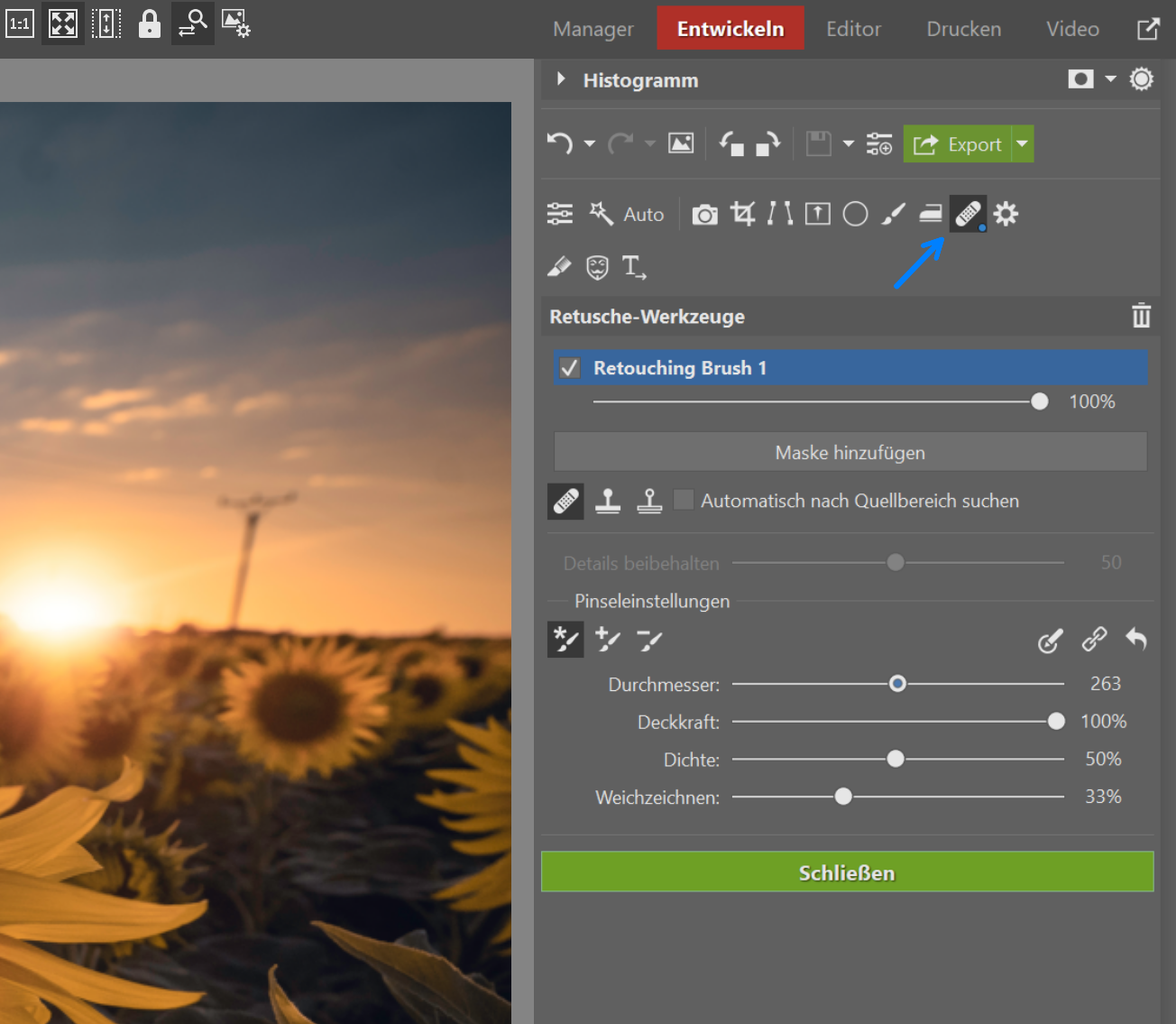Viewport: 1176px width, 1024px height.
Task: Select the subtract-from-mask brush mode
Action: point(649,640)
